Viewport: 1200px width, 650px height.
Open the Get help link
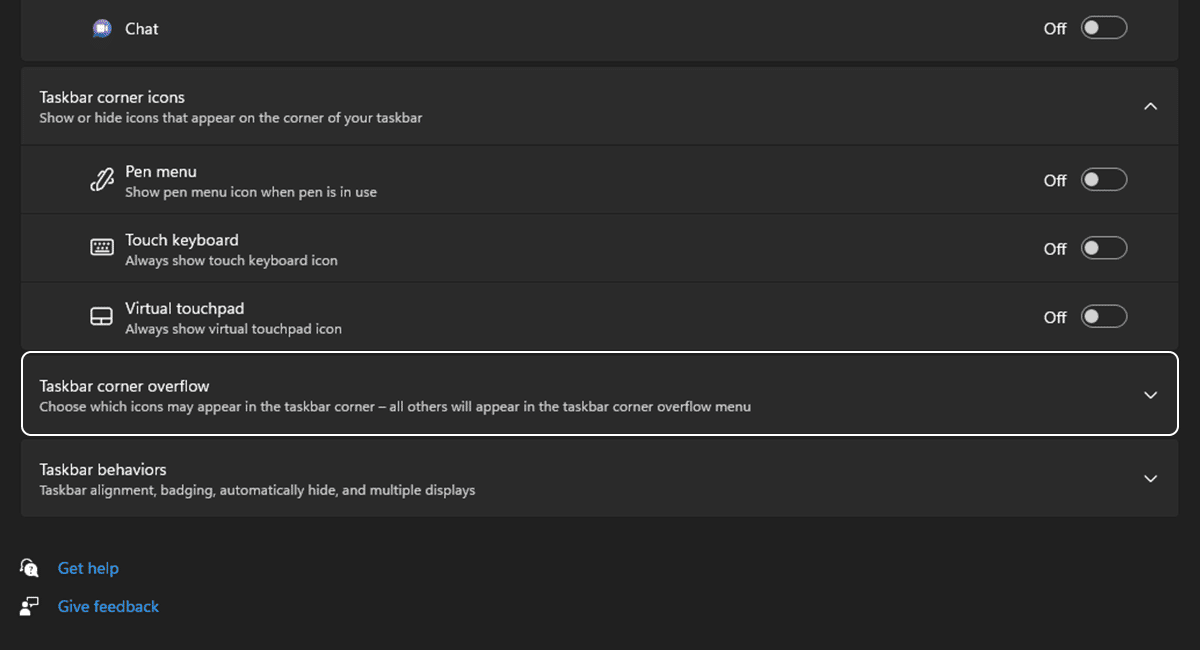[x=88, y=567]
